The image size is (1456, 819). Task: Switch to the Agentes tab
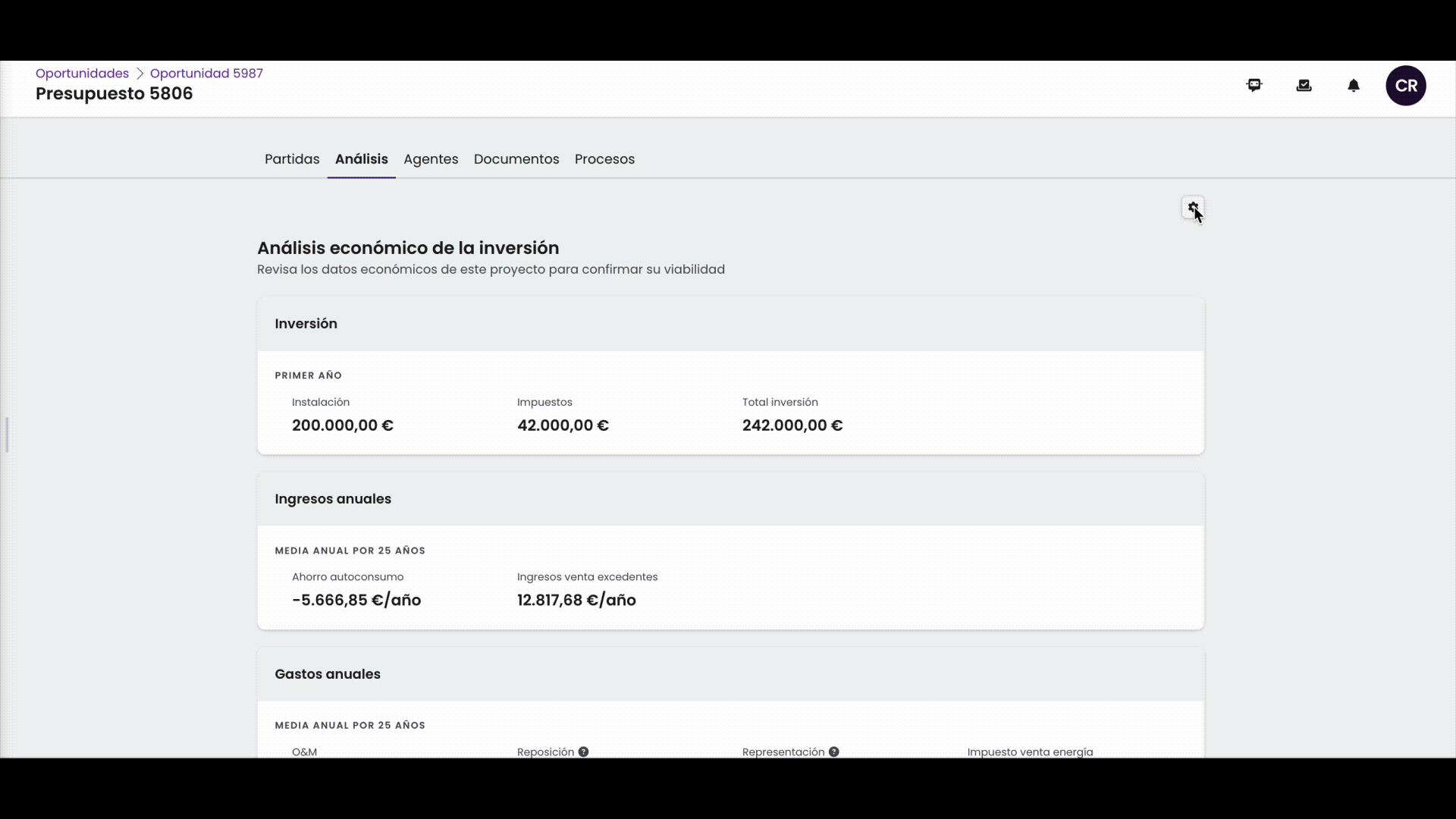pos(431,158)
